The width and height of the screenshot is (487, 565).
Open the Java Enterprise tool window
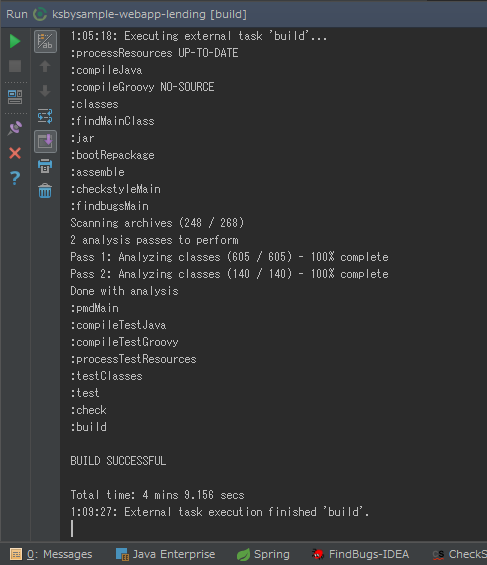pos(166,554)
